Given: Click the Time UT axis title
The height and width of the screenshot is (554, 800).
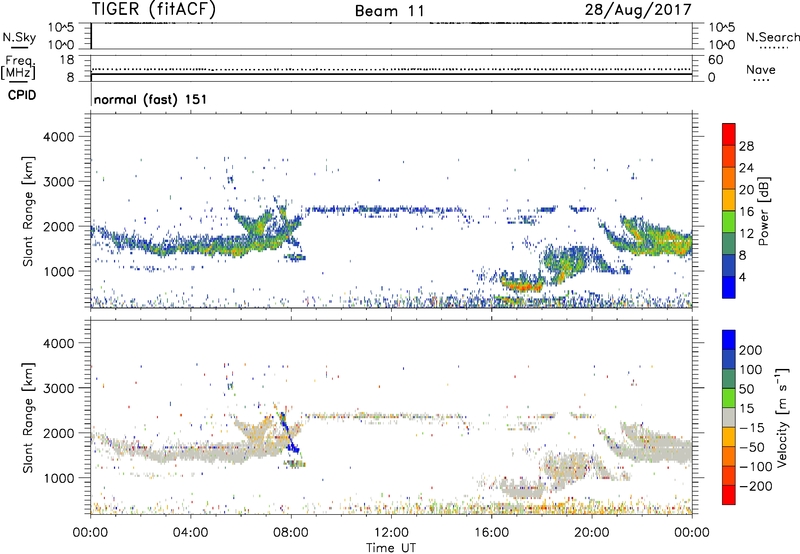Looking at the screenshot, I should click(x=391, y=548).
